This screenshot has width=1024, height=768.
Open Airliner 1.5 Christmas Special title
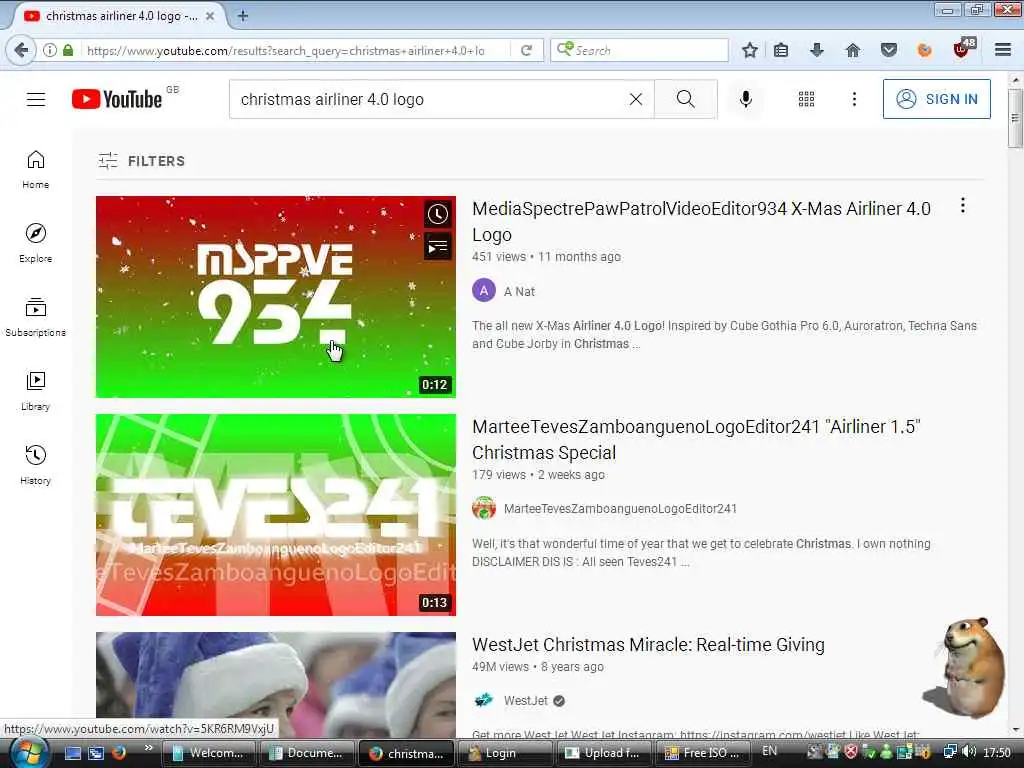tap(696, 440)
